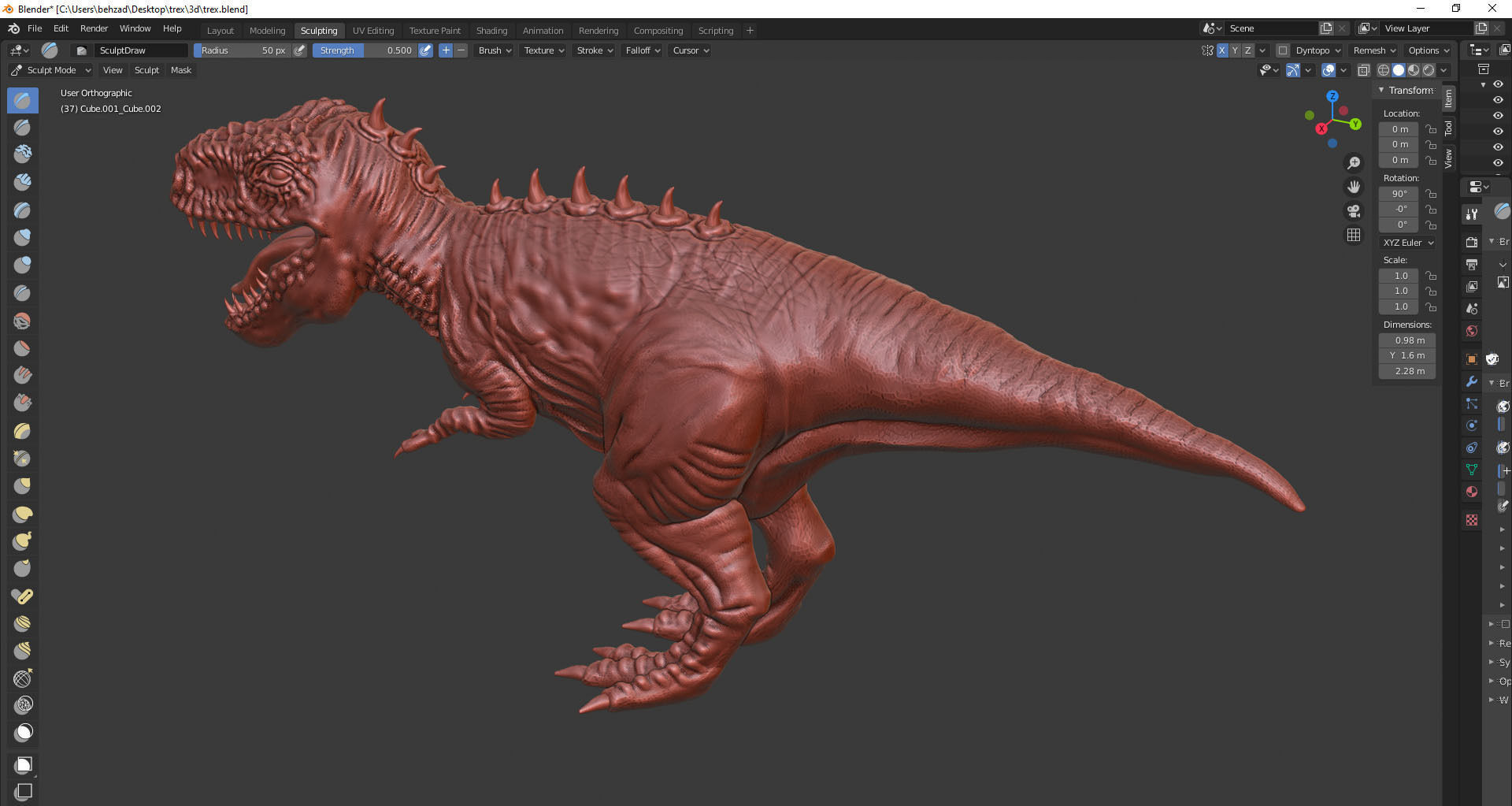Toggle viewport overlays display
The height and width of the screenshot is (806, 1512).
[1329, 70]
